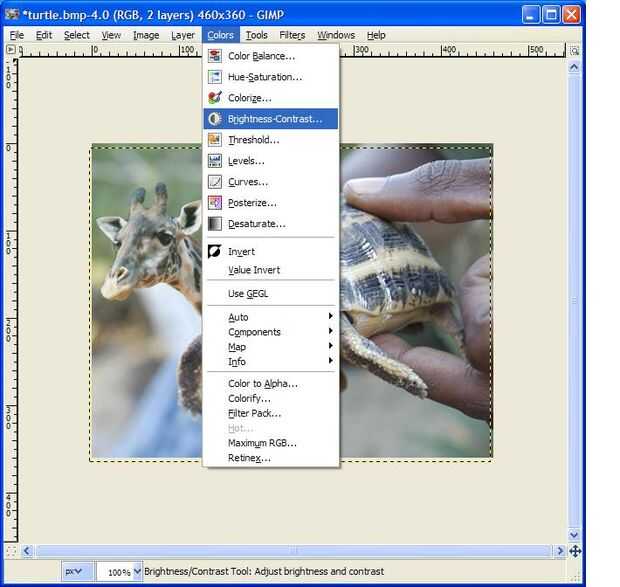
Task: Click horizontal scrollbar right arrow
Action: point(560,551)
